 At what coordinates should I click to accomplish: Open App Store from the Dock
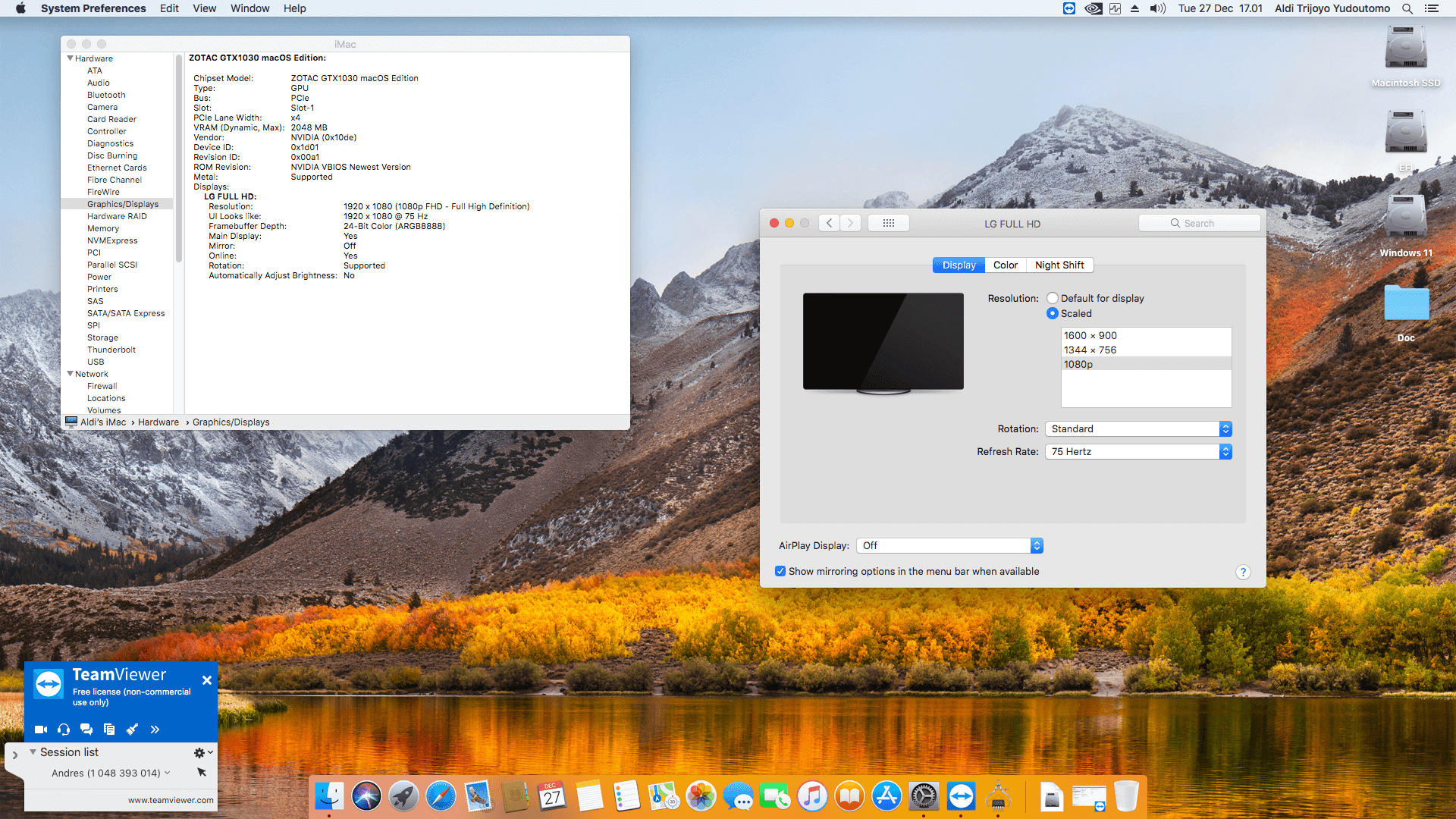coord(886,796)
